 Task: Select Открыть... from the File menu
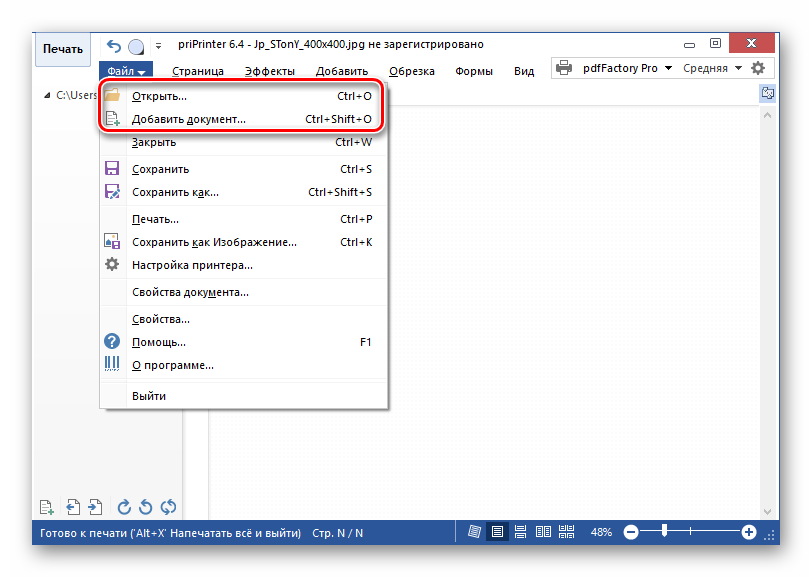(x=159, y=96)
